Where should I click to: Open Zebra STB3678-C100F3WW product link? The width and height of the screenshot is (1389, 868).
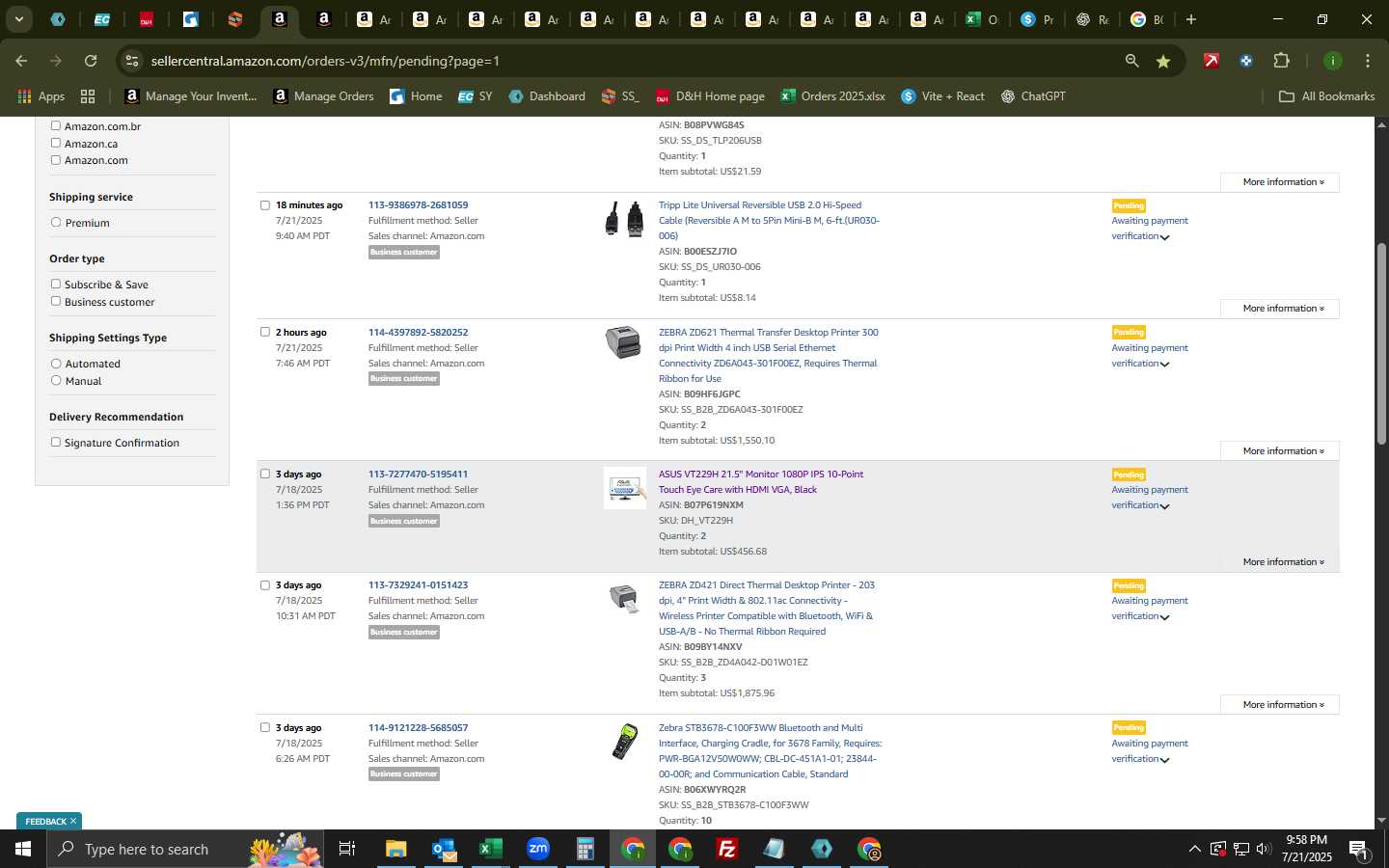[x=770, y=750]
